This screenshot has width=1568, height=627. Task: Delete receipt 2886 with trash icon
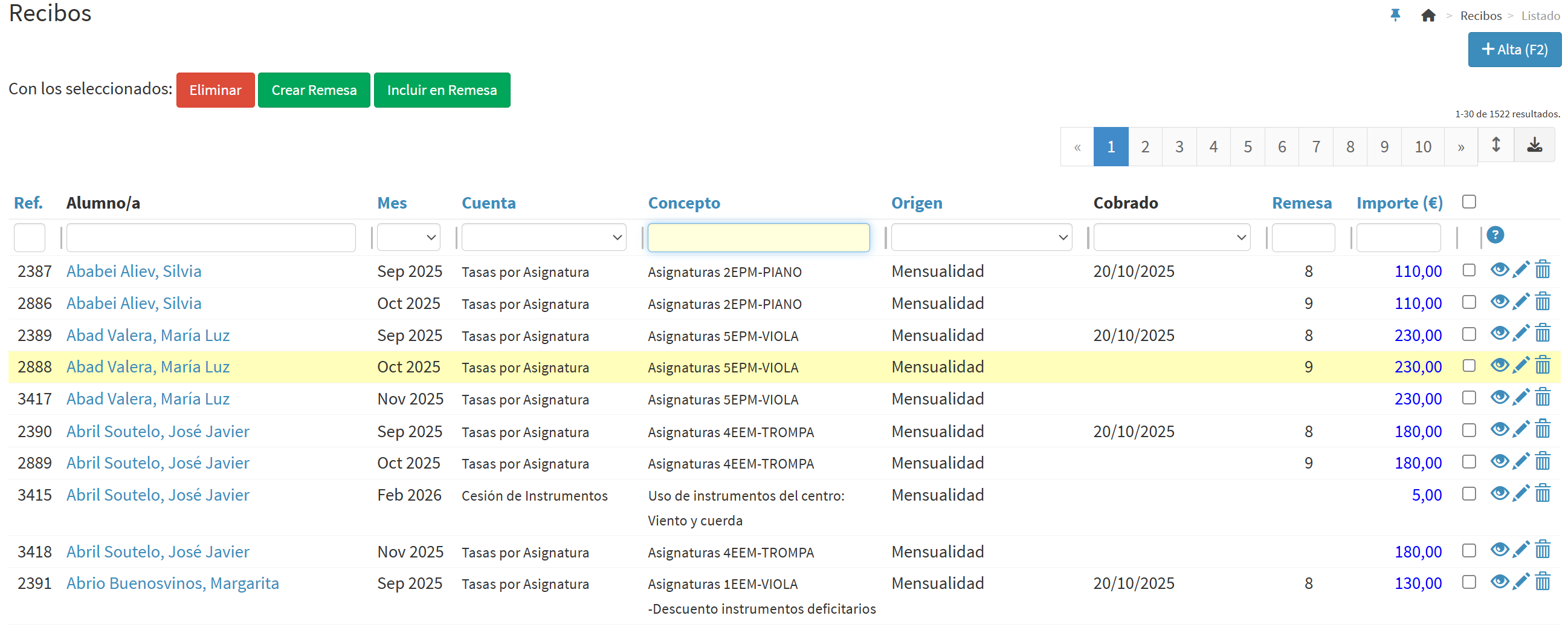click(x=1543, y=302)
